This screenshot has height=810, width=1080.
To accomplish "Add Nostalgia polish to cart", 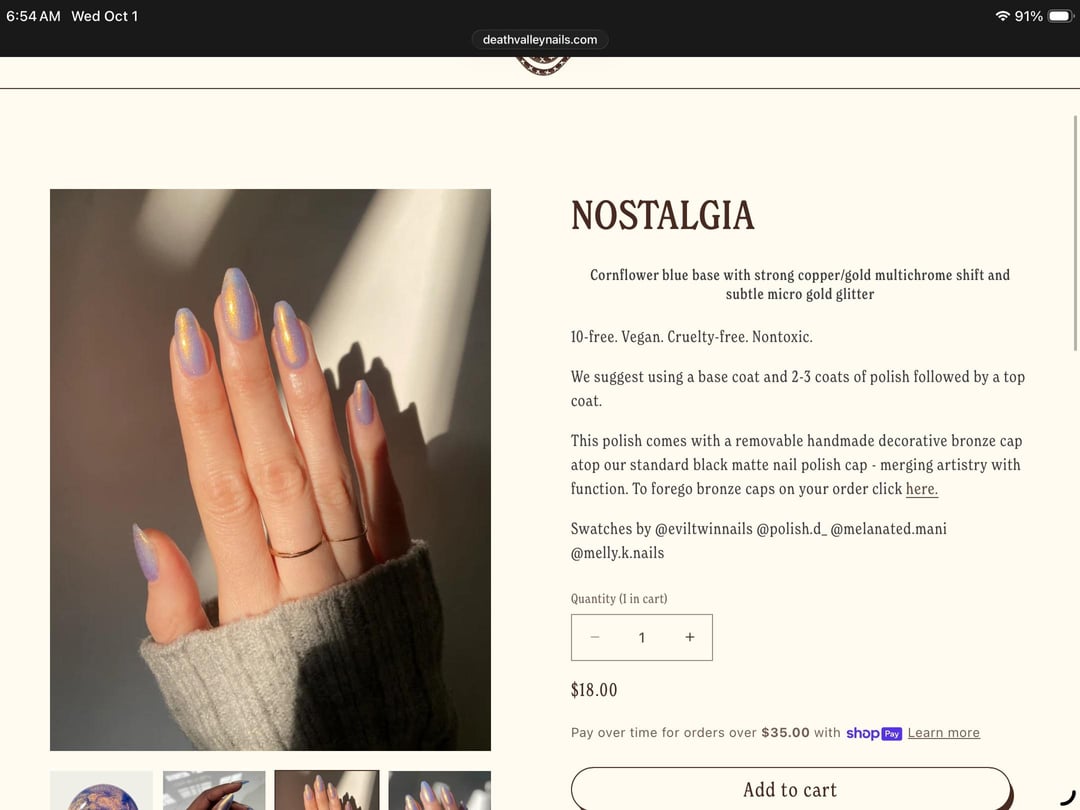I will tap(790, 789).
